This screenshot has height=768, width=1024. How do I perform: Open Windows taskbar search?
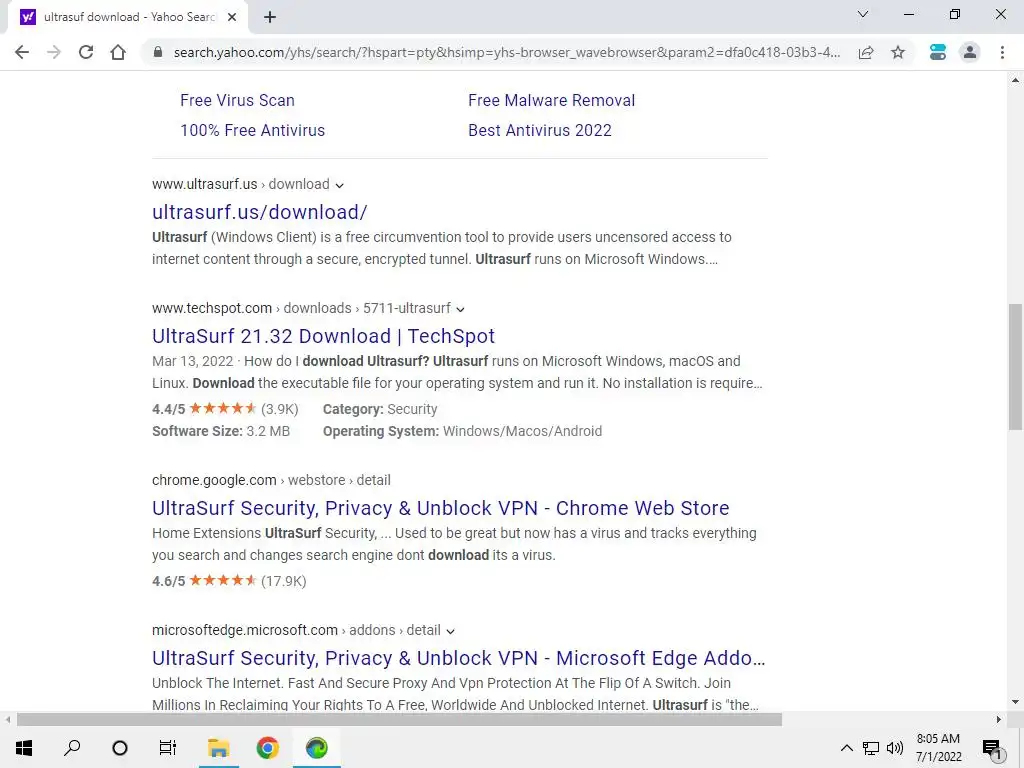click(x=72, y=748)
